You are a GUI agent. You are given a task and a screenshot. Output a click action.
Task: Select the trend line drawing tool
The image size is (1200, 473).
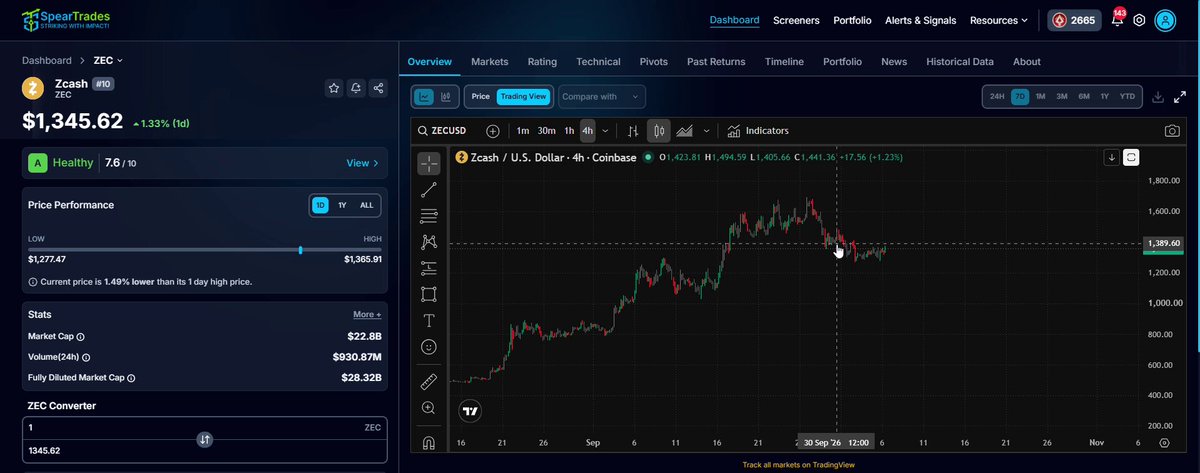tap(428, 189)
